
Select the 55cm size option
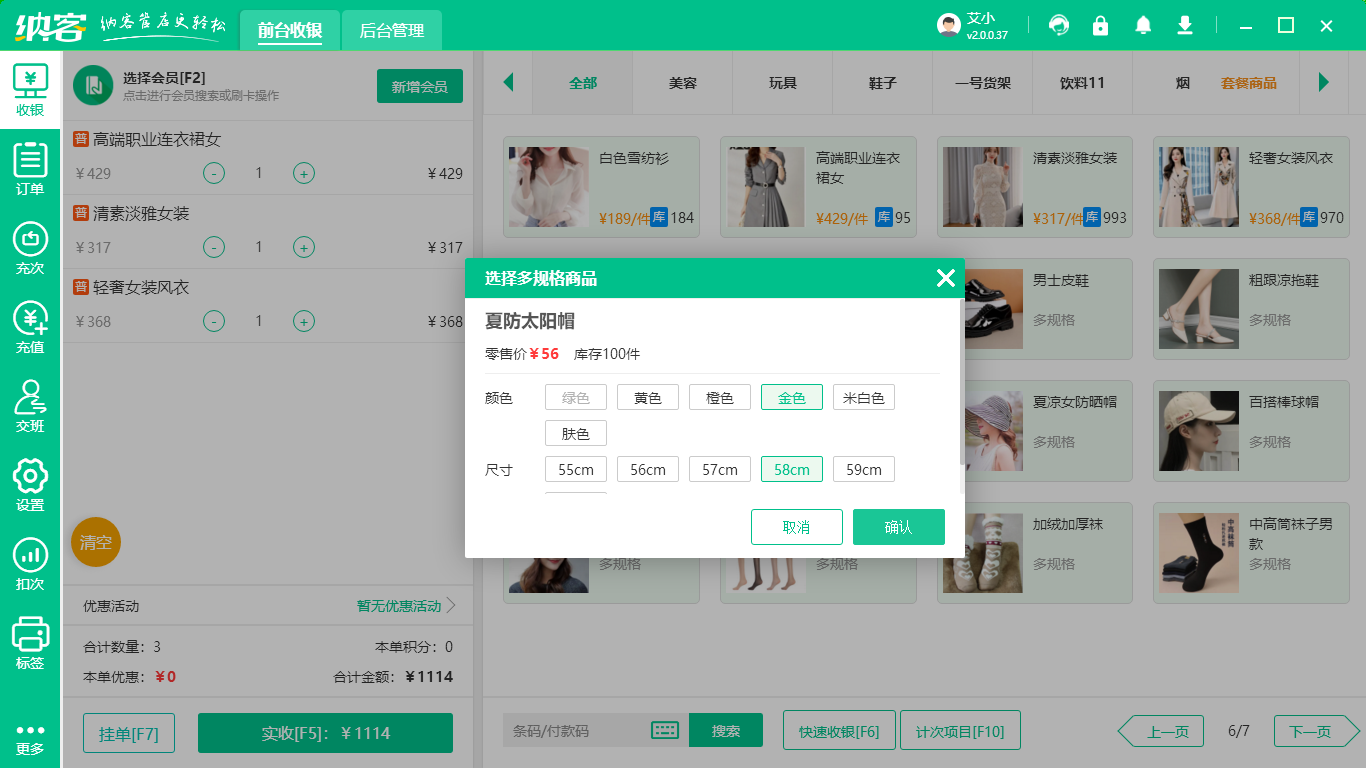(x=576, y=470)
